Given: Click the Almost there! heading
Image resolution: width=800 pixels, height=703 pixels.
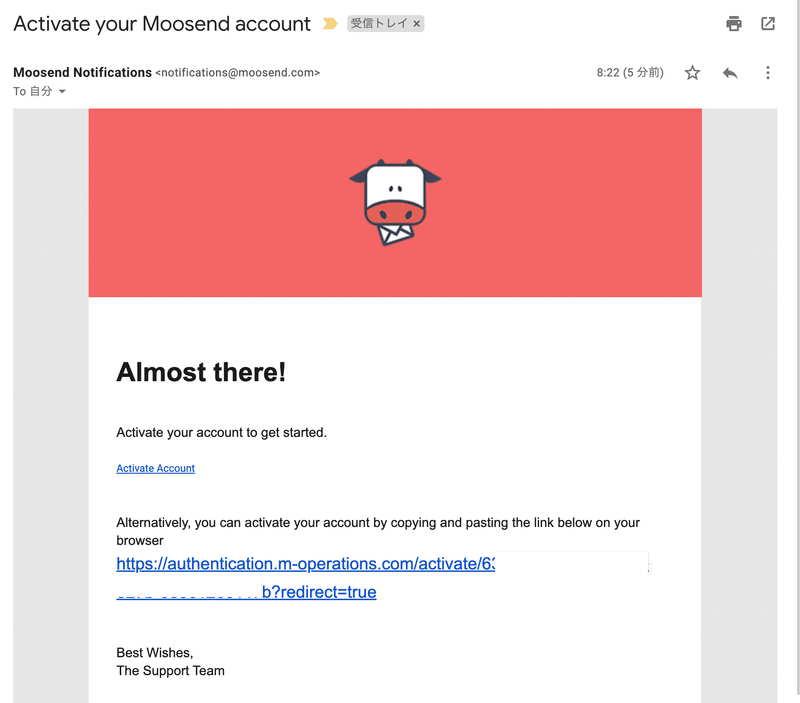Looking at the screenshot, I should 201,372.
